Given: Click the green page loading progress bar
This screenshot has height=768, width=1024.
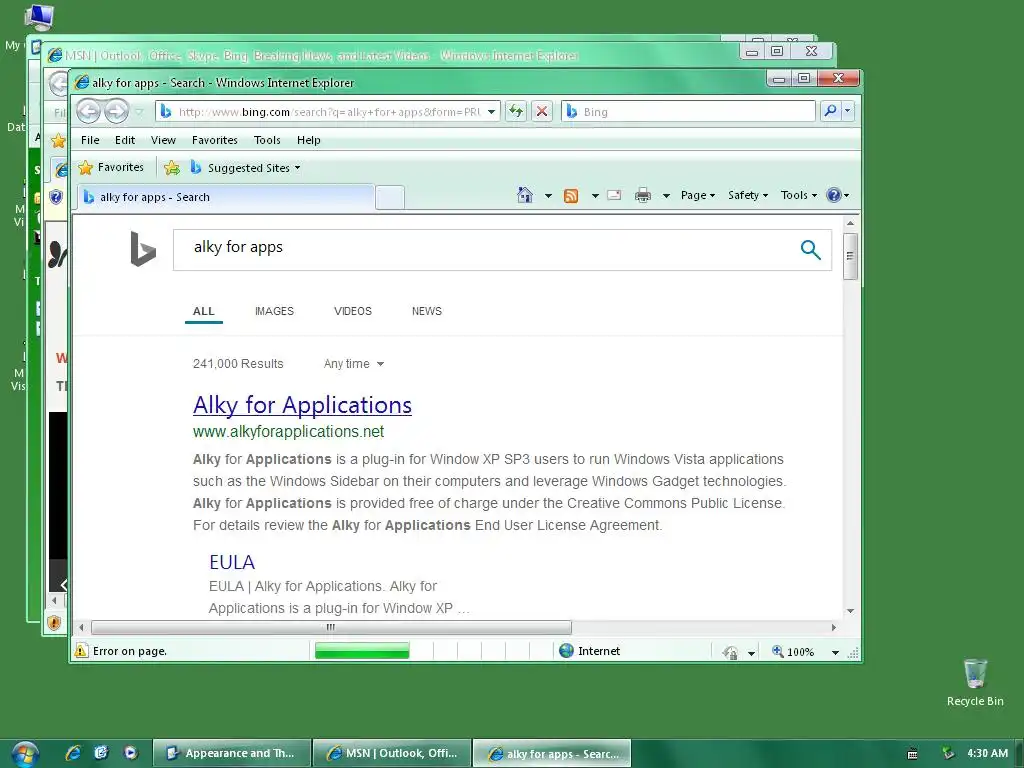Looking at the screenshot, I should pyautogui.click(x=362, y=650).
